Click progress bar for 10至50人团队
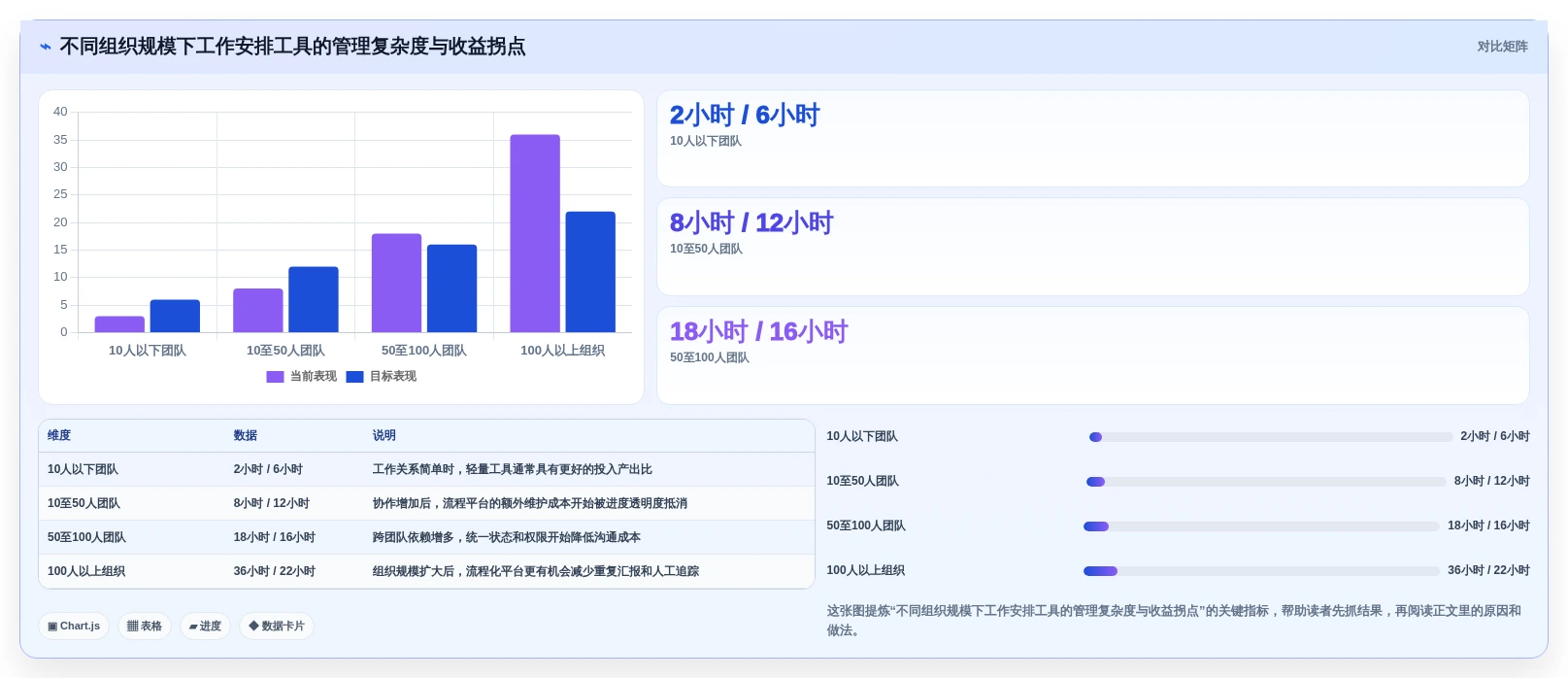Viewport: 1568px width, 678px height. (x=1266, y=482)
